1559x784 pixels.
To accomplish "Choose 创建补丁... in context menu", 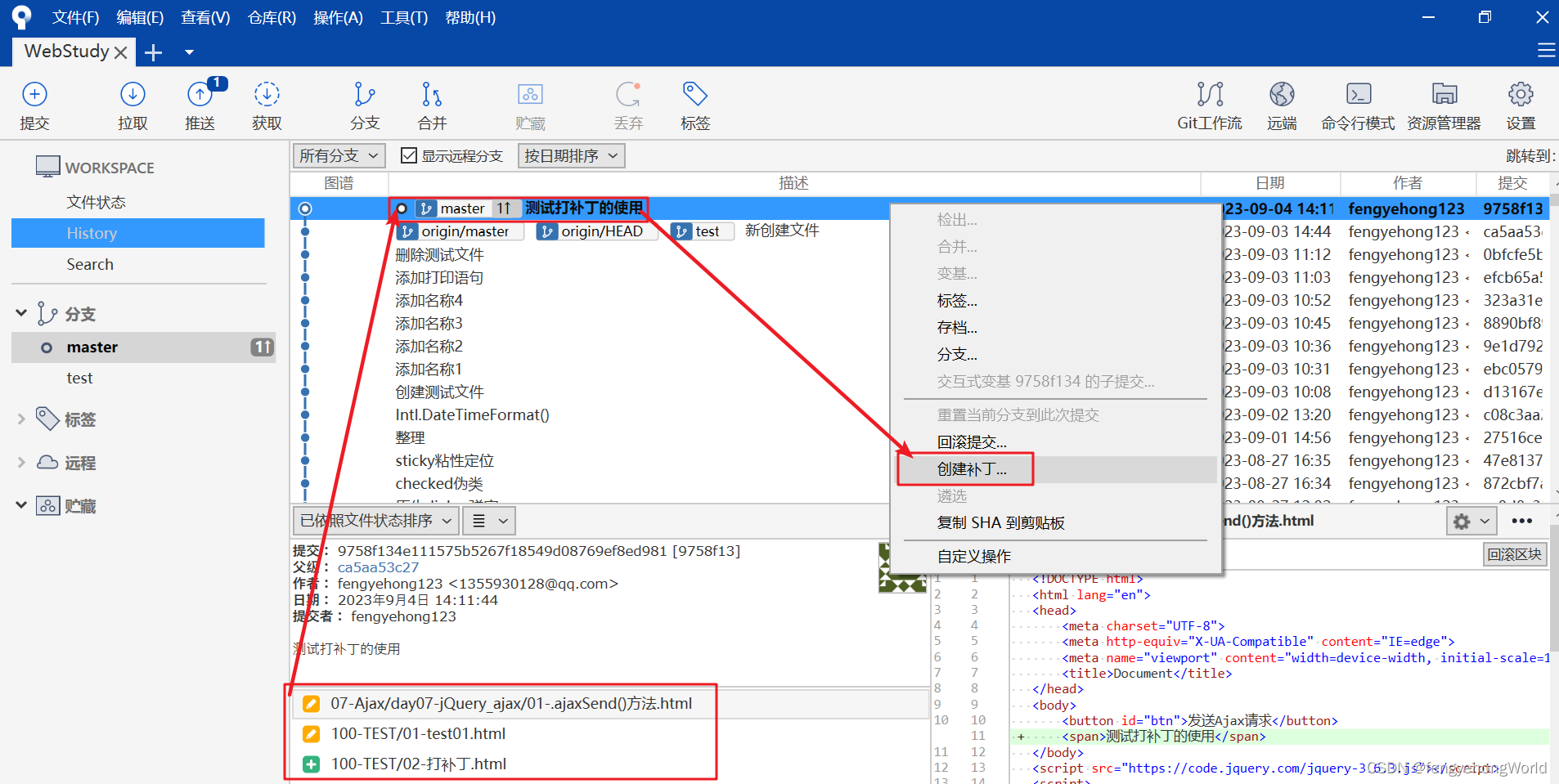I will [1056, 469].
